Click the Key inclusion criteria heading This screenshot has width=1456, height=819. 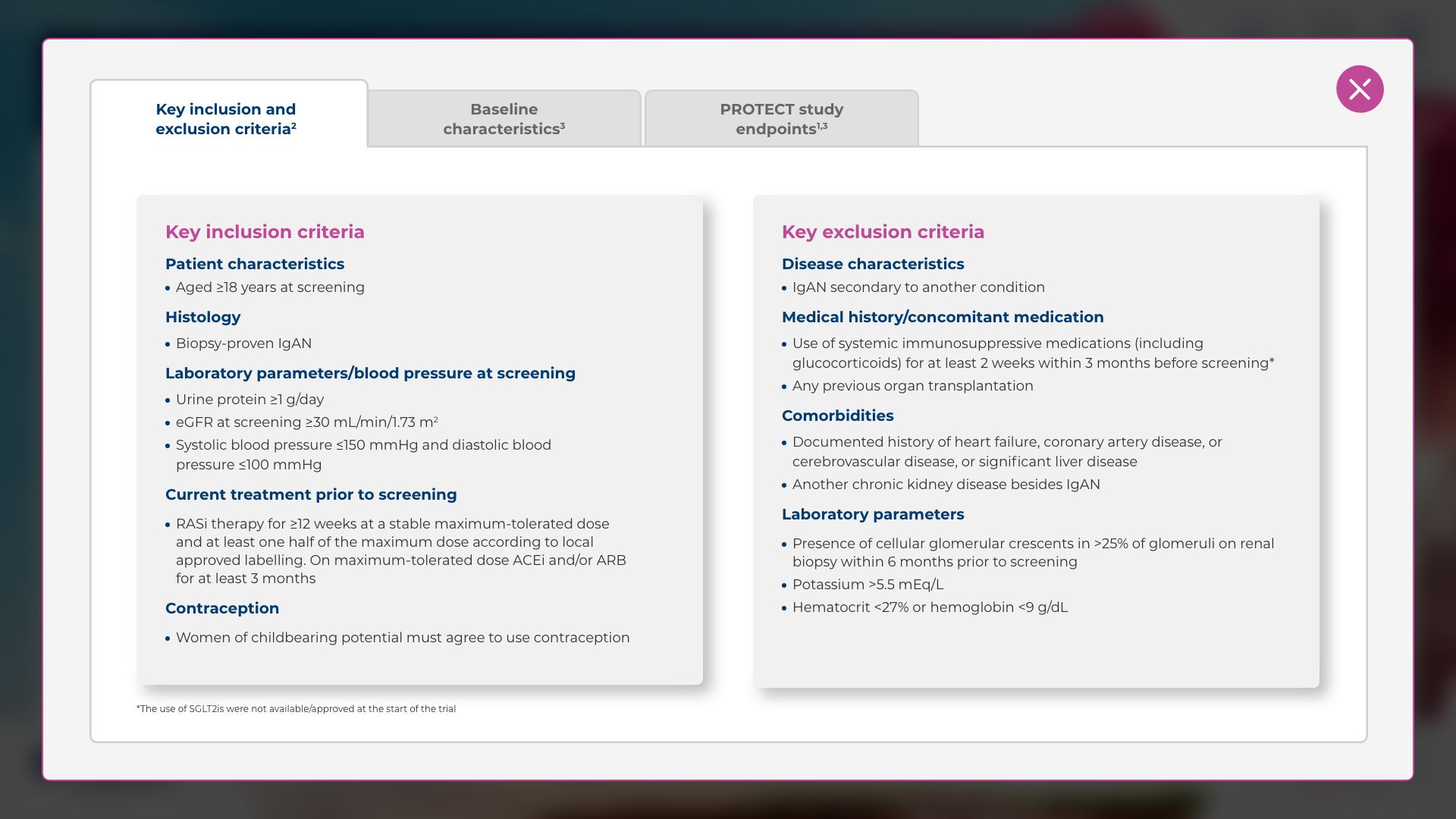(265, 232)
